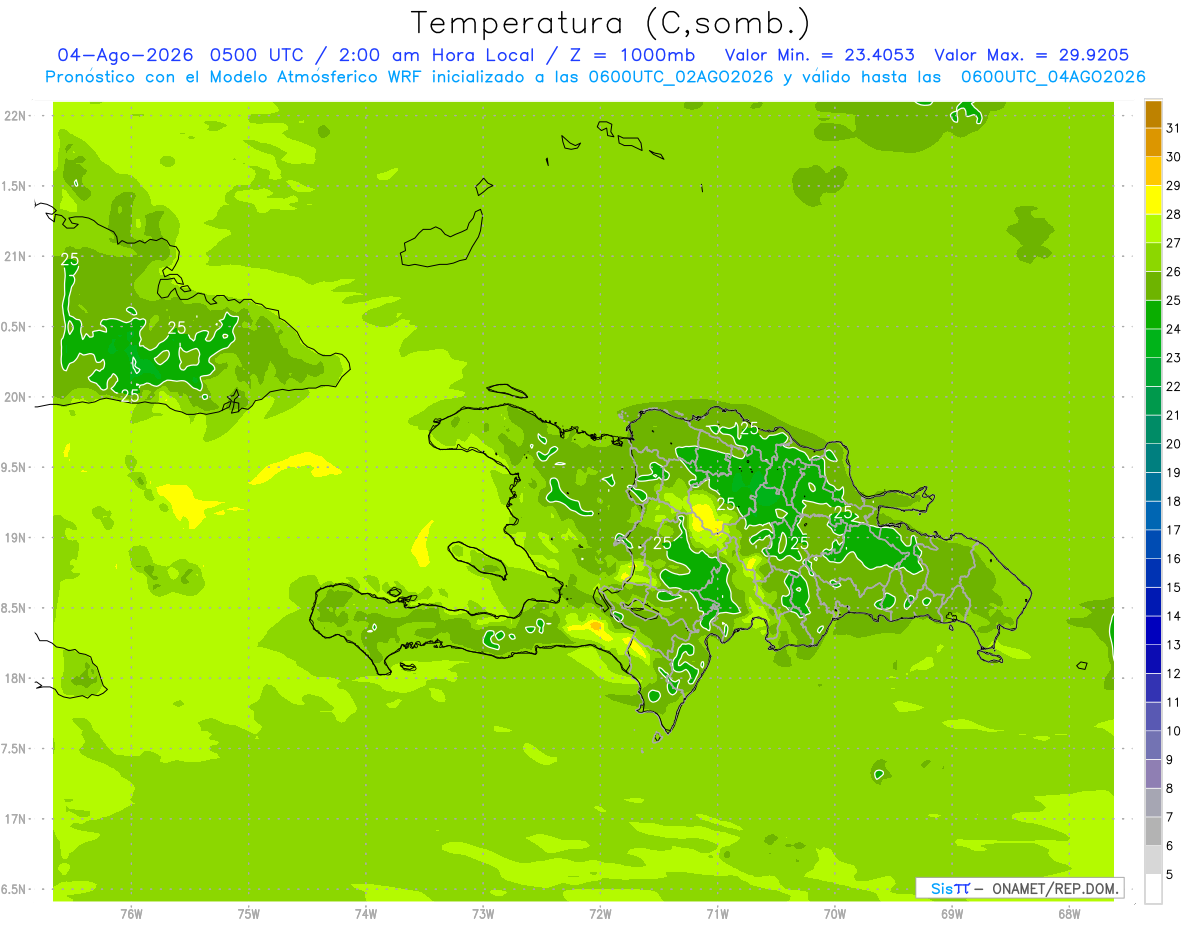Viewport: 1200px width, 927px height.
Task: Click the "Valor Min. = 23.4053" readout
Action: [x=819, y=55]
